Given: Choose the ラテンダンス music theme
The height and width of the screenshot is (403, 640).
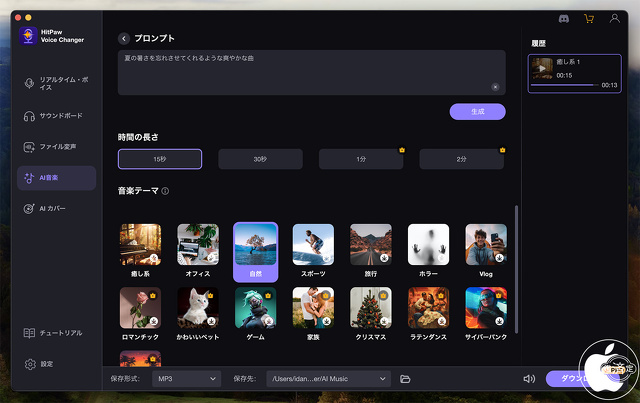Looking at the screenshot, I should [x=428, y=314].
